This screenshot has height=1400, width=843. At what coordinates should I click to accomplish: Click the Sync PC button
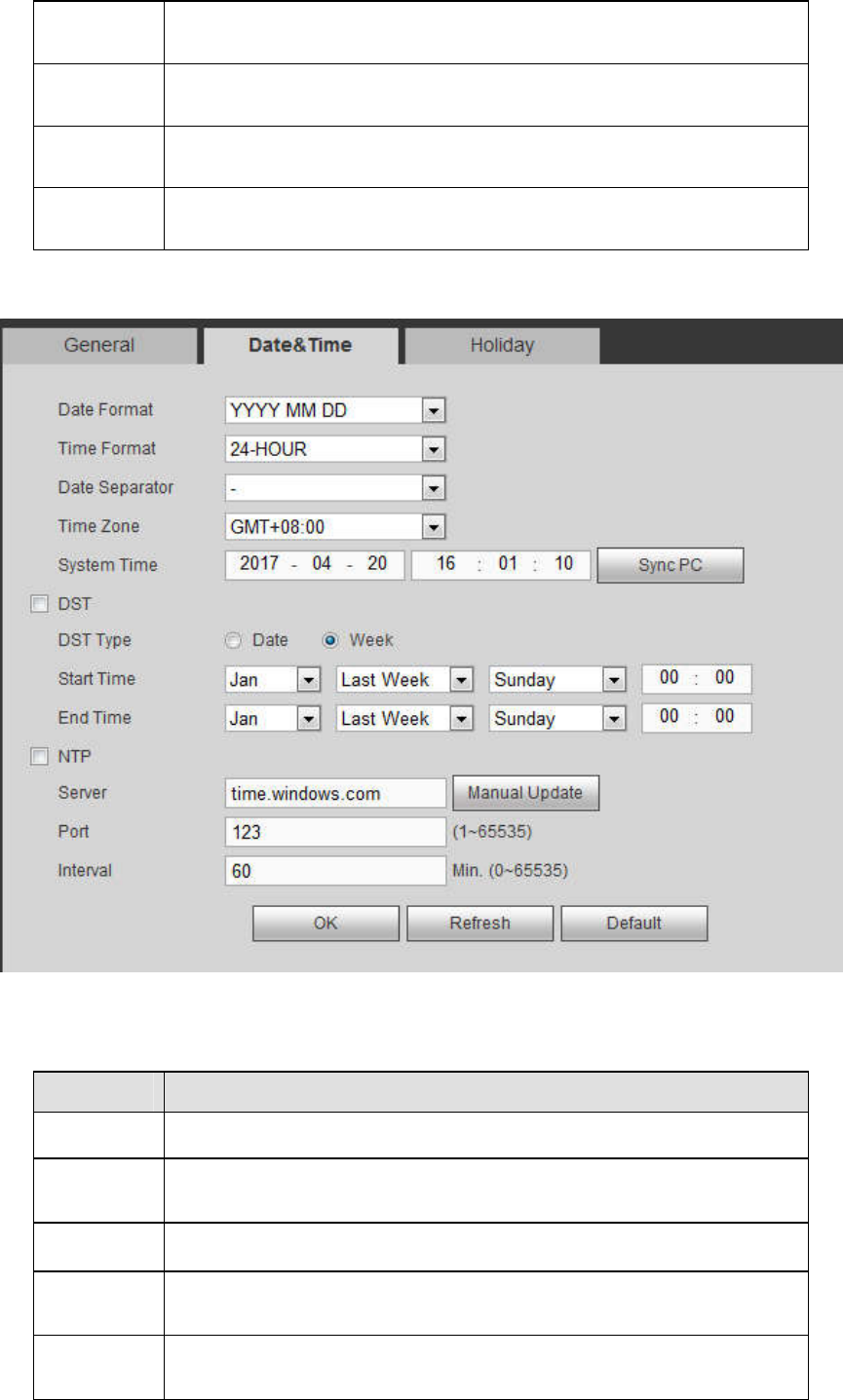671,566
